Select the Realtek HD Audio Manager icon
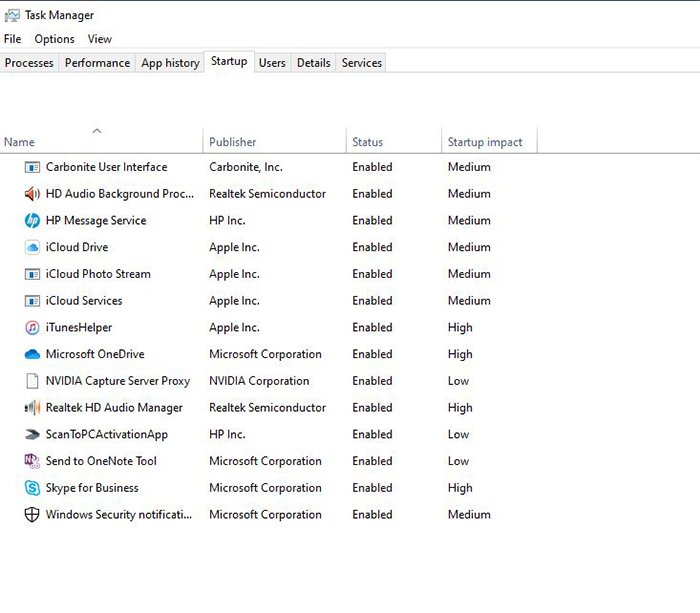Screen dimensions: 700x613 (x=32, y=408)
